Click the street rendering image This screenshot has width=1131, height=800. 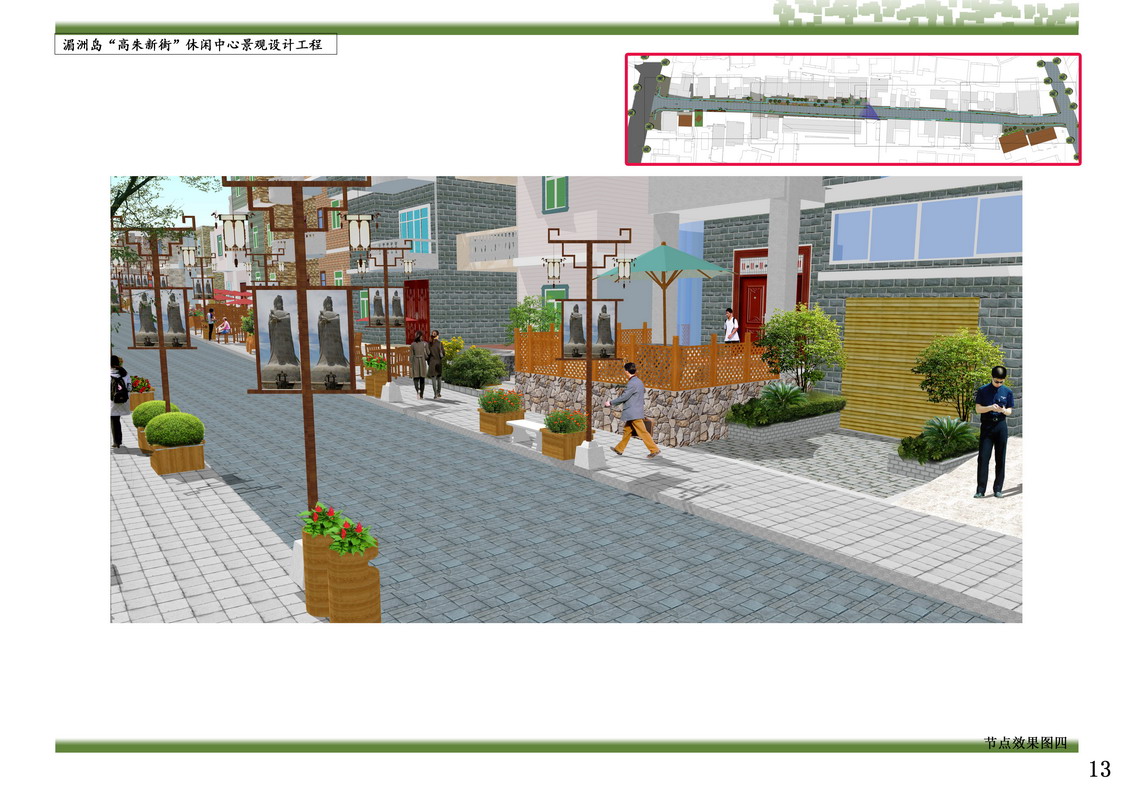point(566,399)
